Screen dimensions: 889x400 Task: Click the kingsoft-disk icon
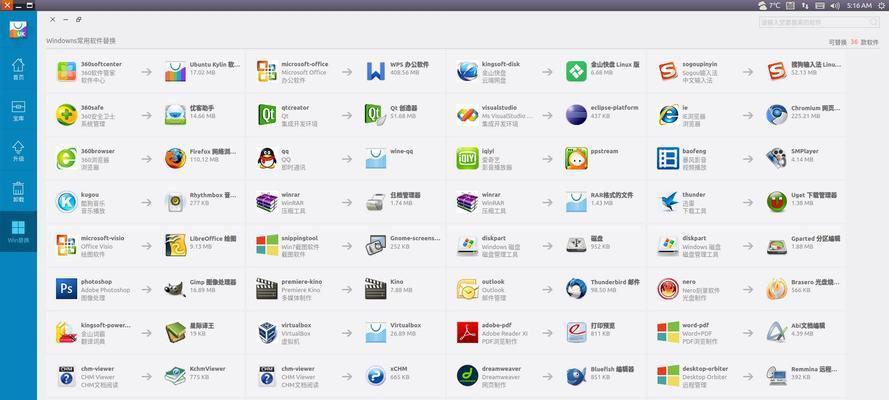pos(467,71)
